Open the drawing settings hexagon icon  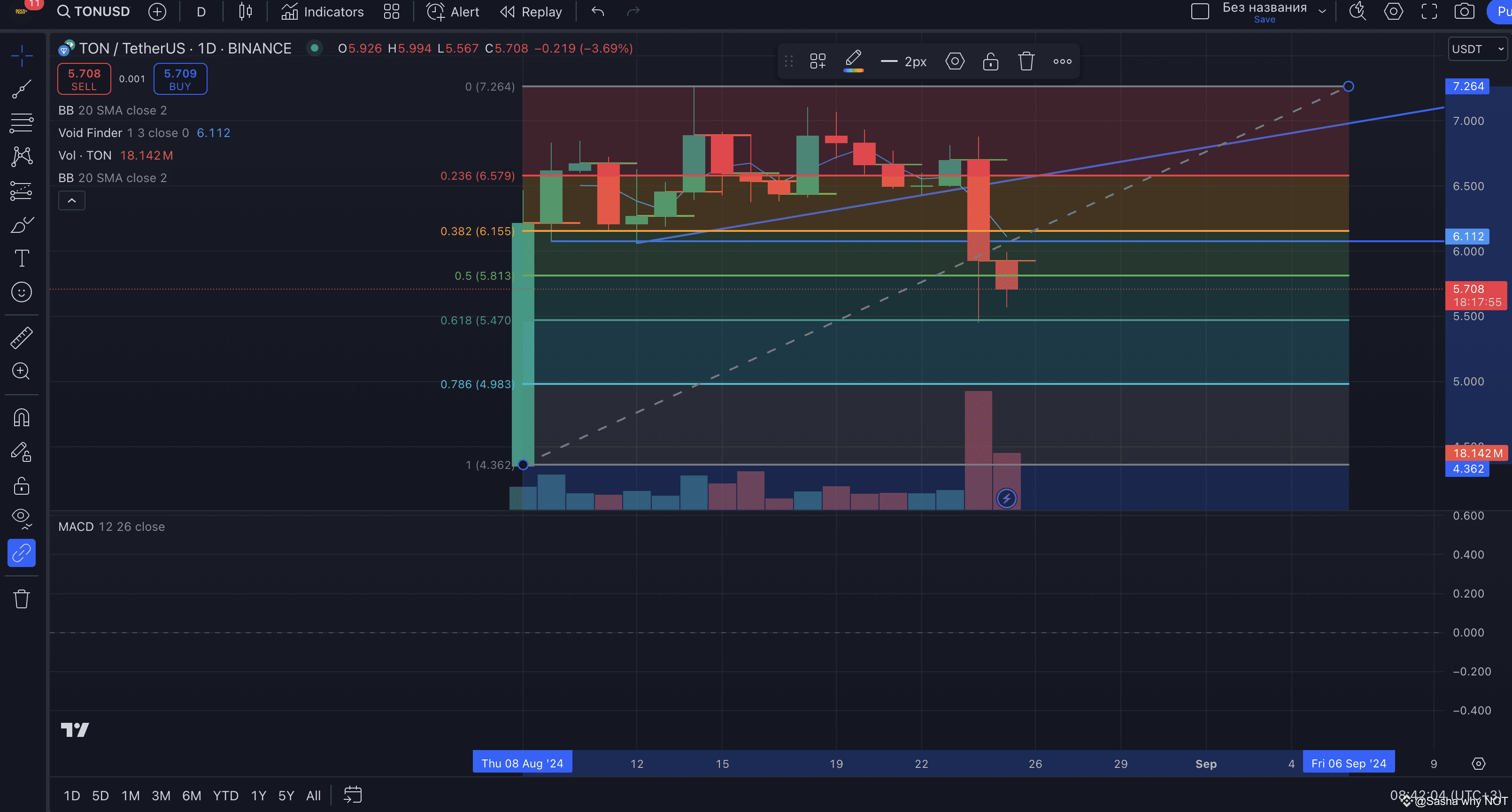pos(954,61)
